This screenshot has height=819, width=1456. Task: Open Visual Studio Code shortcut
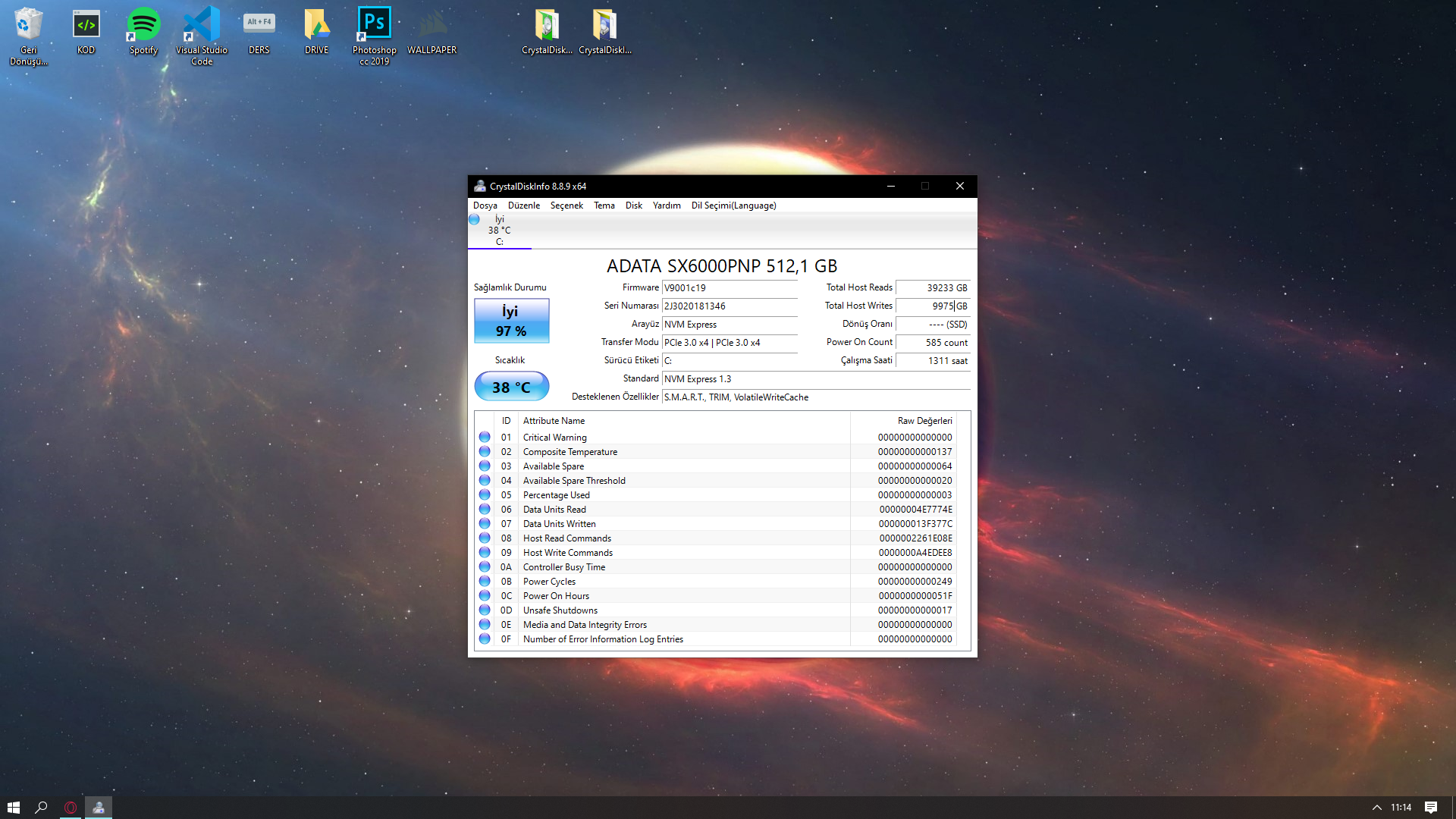(201, 32)
